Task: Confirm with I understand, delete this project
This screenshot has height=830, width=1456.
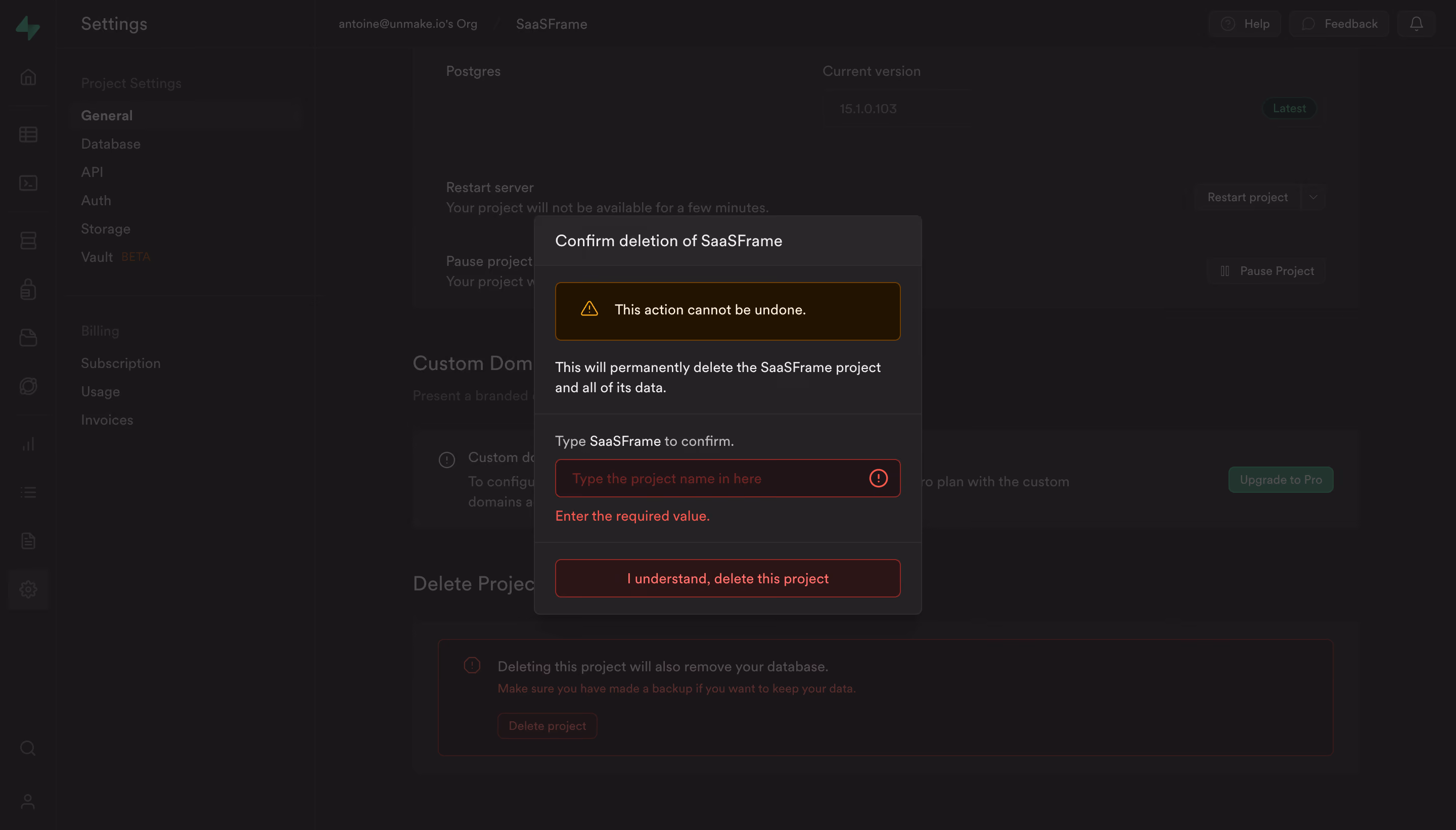Action: click(x=728, y=579)
